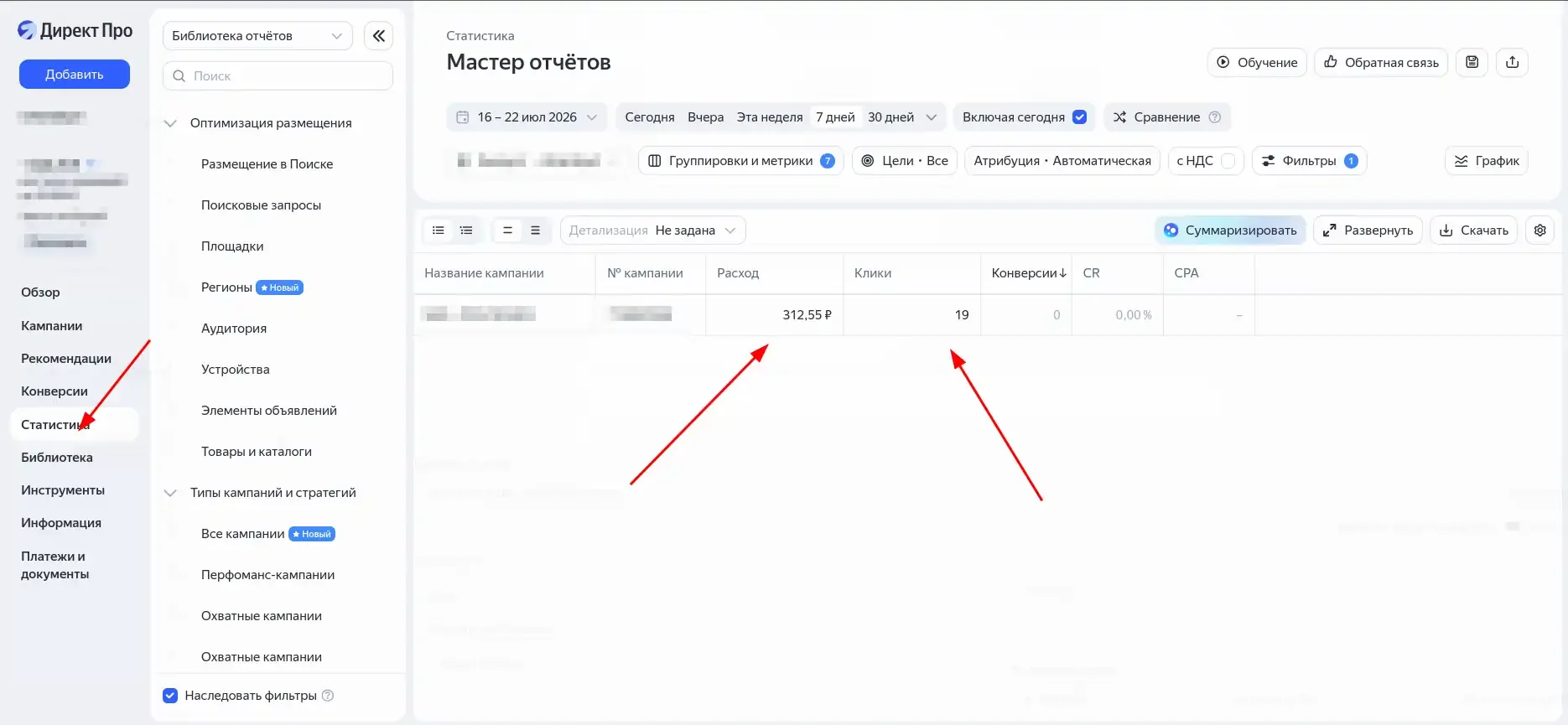Select Статистика menu item
The image size is (1568, 725).
[x=75, y=425]
